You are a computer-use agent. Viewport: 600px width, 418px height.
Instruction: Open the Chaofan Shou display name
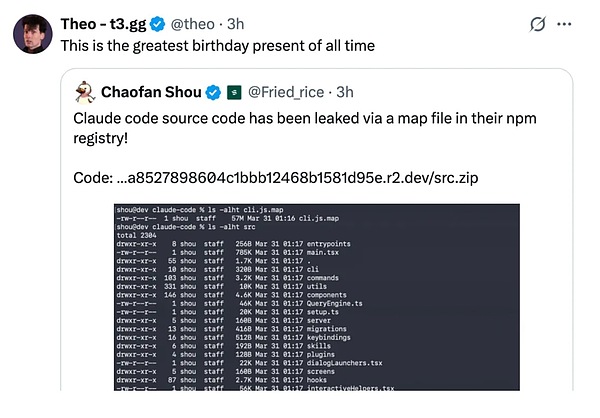point(152,93)
